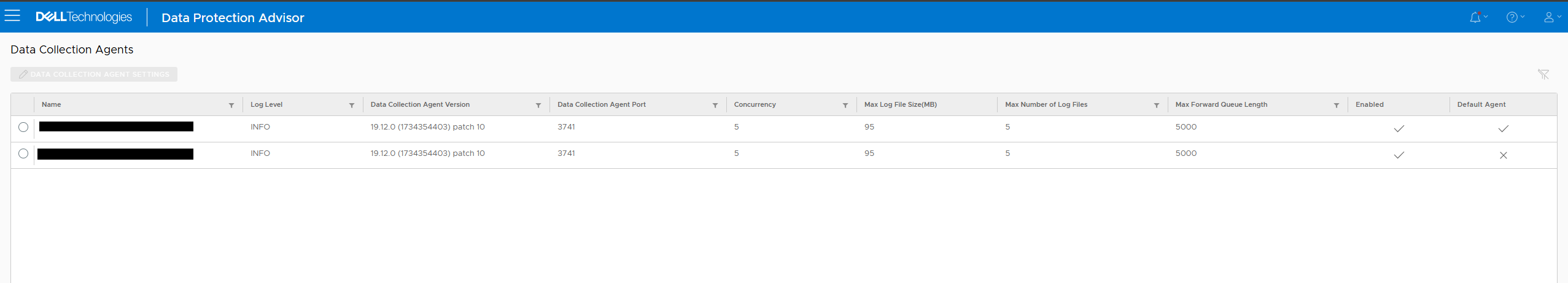Open the help question mark menu

pyautogui.click(x=1512, y=17)
